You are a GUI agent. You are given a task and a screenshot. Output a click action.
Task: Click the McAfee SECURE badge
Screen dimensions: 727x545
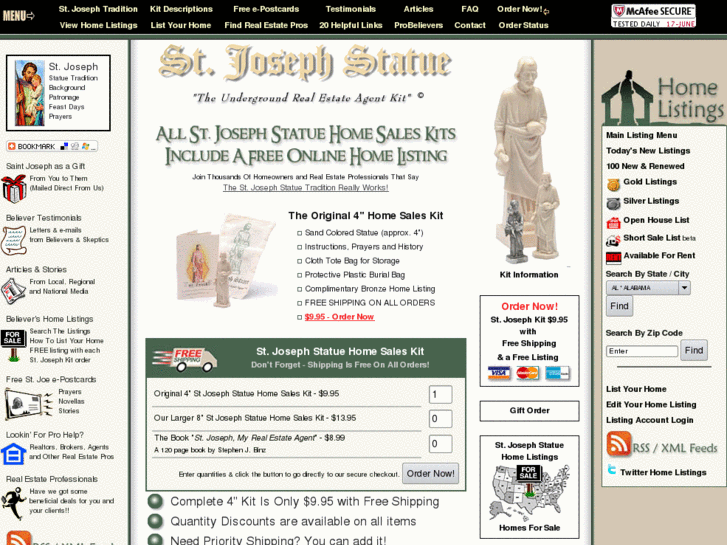[x=653, y=16]
